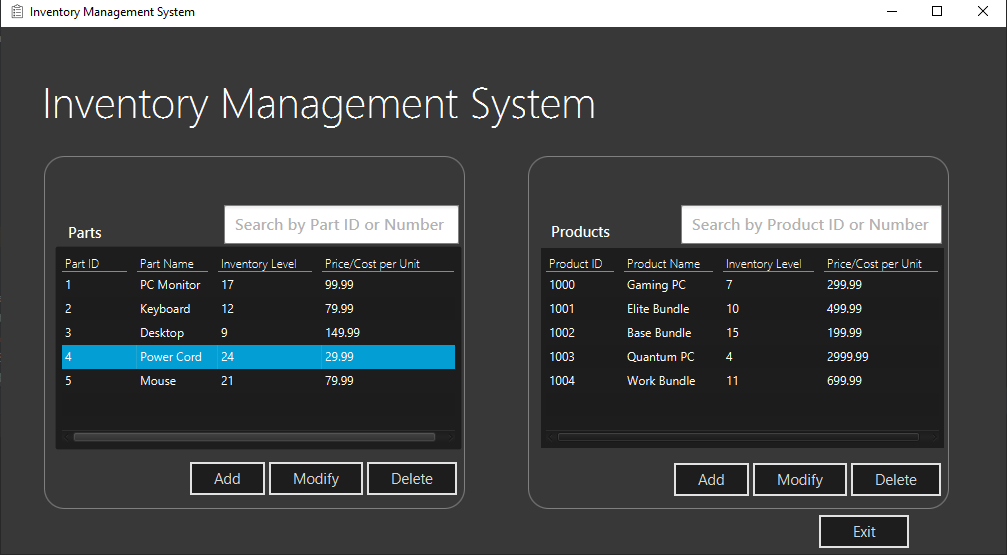Click price 149.99 in Parts table
The image size is (1007, 555).
(x=342, y=333)
